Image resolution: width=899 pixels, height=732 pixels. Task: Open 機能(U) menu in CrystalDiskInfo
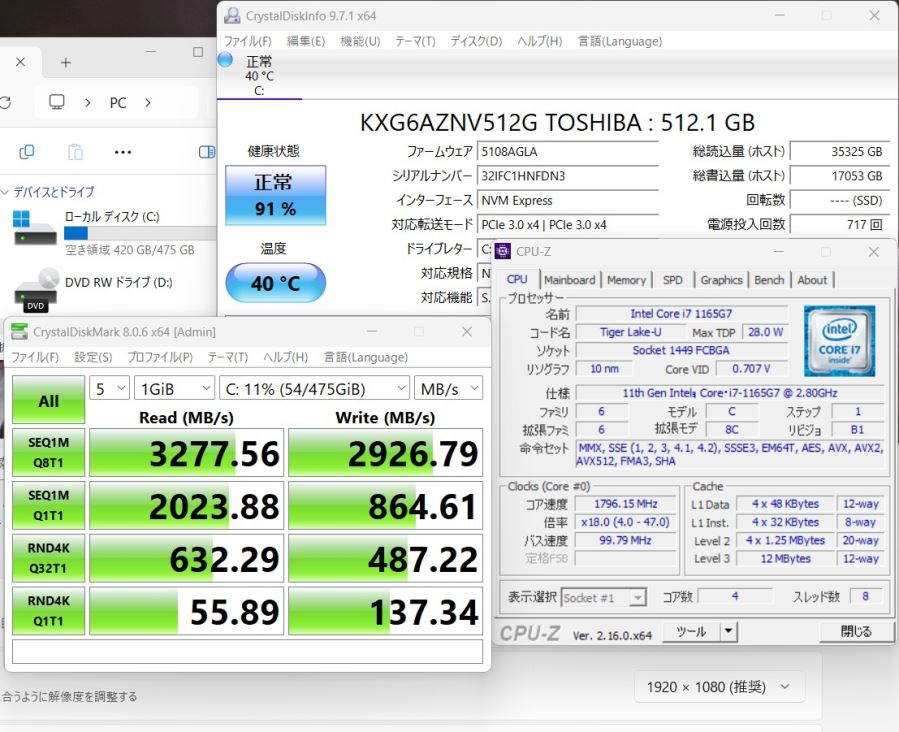(360, 41)
